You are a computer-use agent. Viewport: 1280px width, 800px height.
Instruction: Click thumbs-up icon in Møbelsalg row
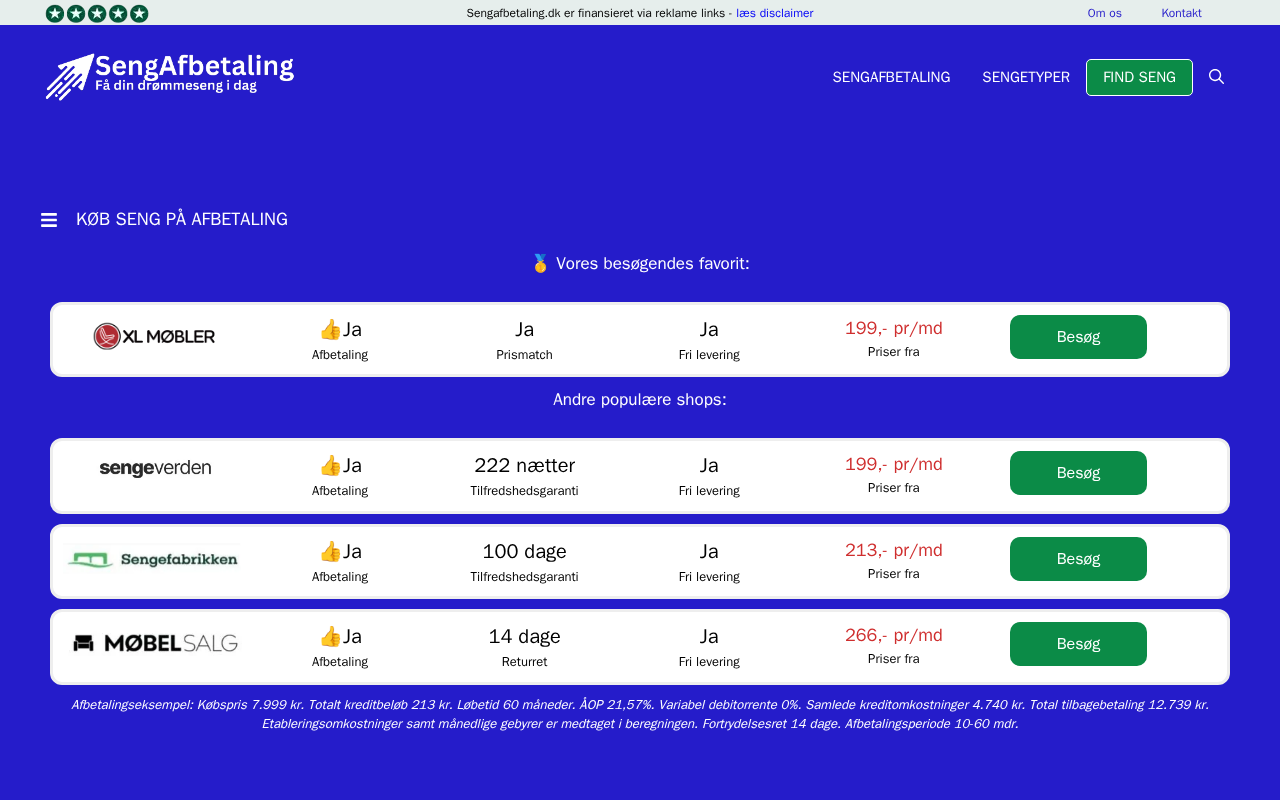[x=330, y=636]
